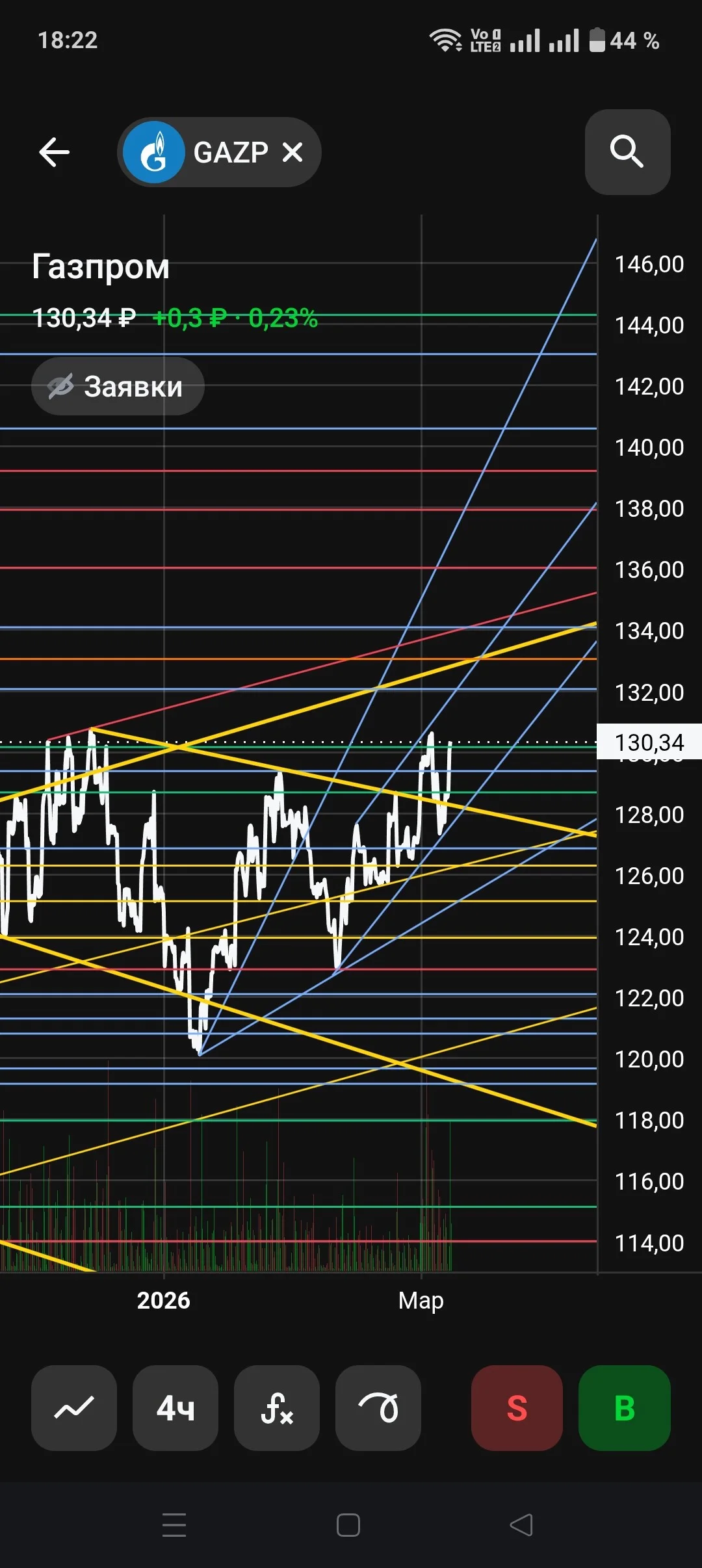Tap the Android back triangle button

[521, 1525]
